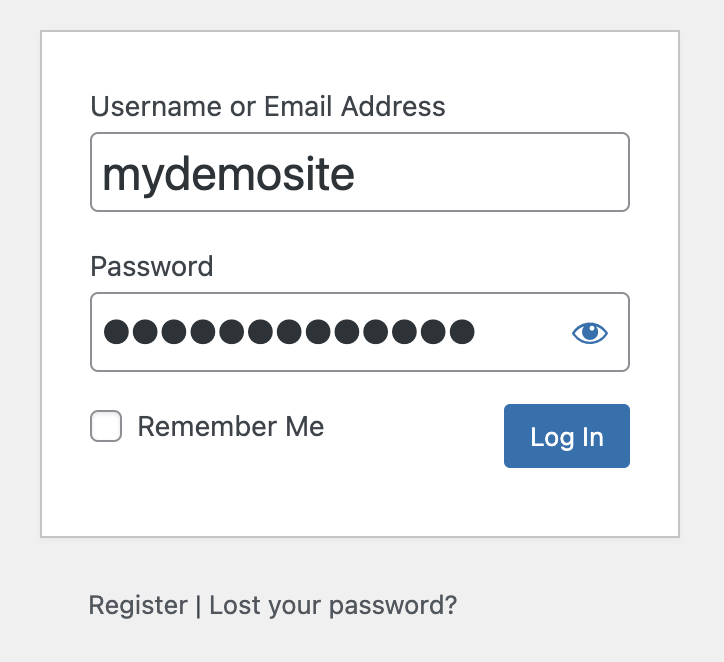Image resolution: width=724 pixels, height=662 pixels.
Task: Place cursor in the mydemosite text
Action: pyautogui.click(x=228, y=175)
